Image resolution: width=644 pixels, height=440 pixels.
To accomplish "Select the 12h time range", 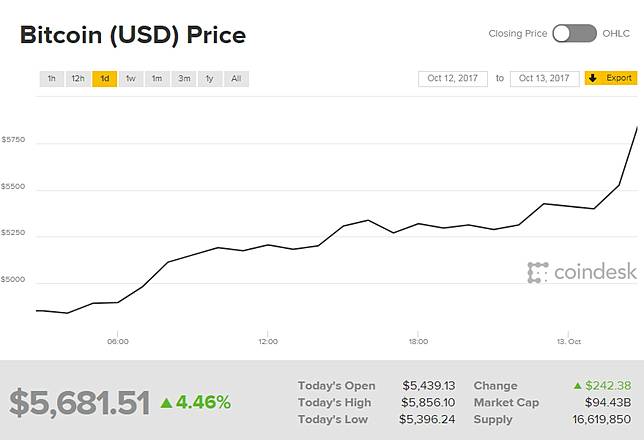I will [x=78, y=78].
